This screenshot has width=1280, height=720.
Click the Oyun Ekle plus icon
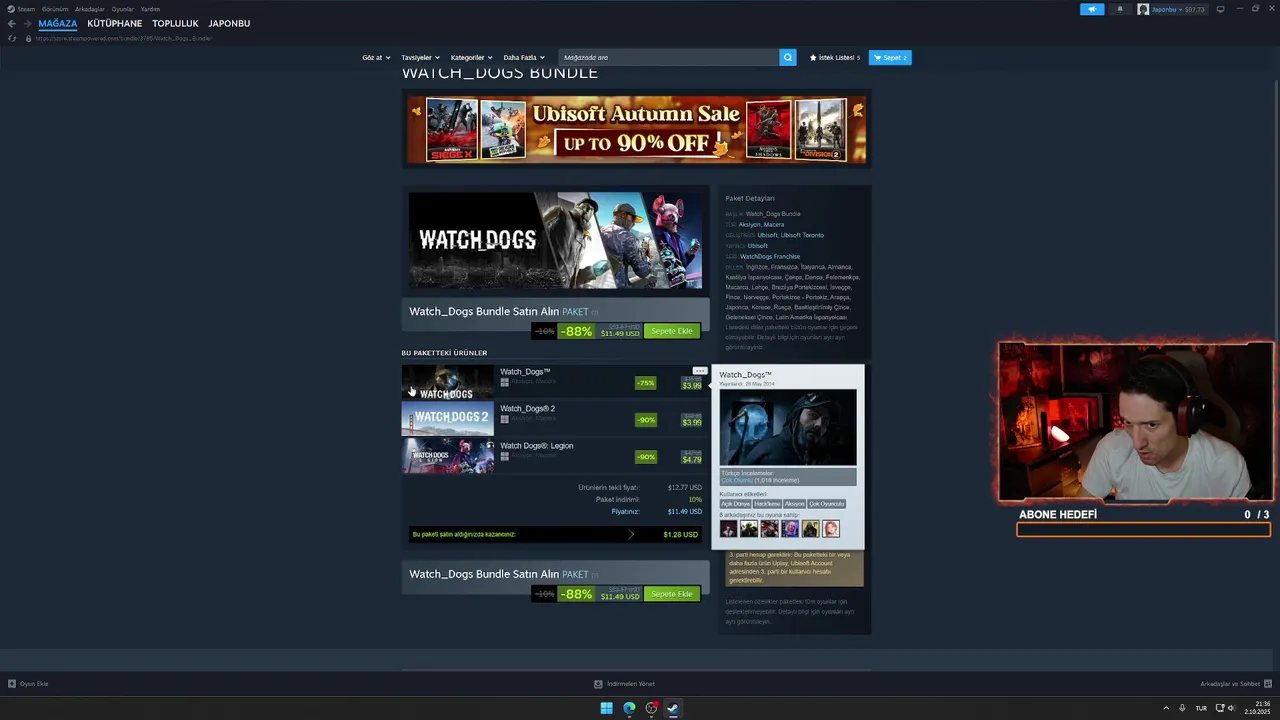click(12, 684)
